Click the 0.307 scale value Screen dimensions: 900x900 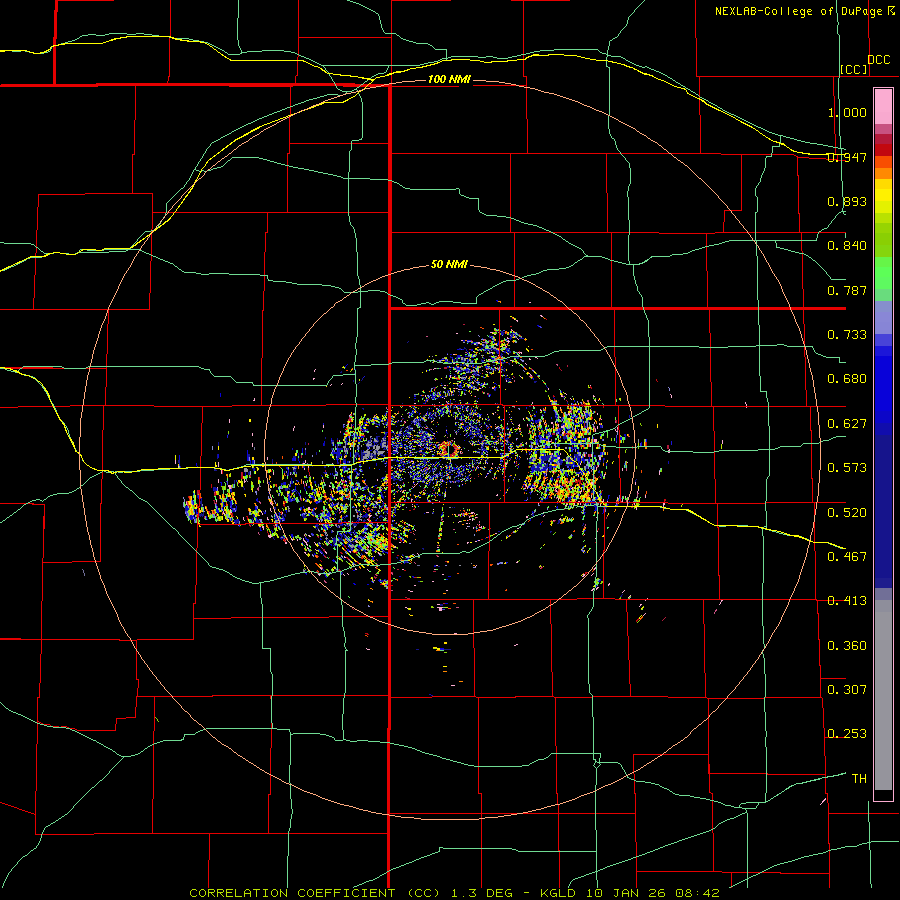click(847, 689)
